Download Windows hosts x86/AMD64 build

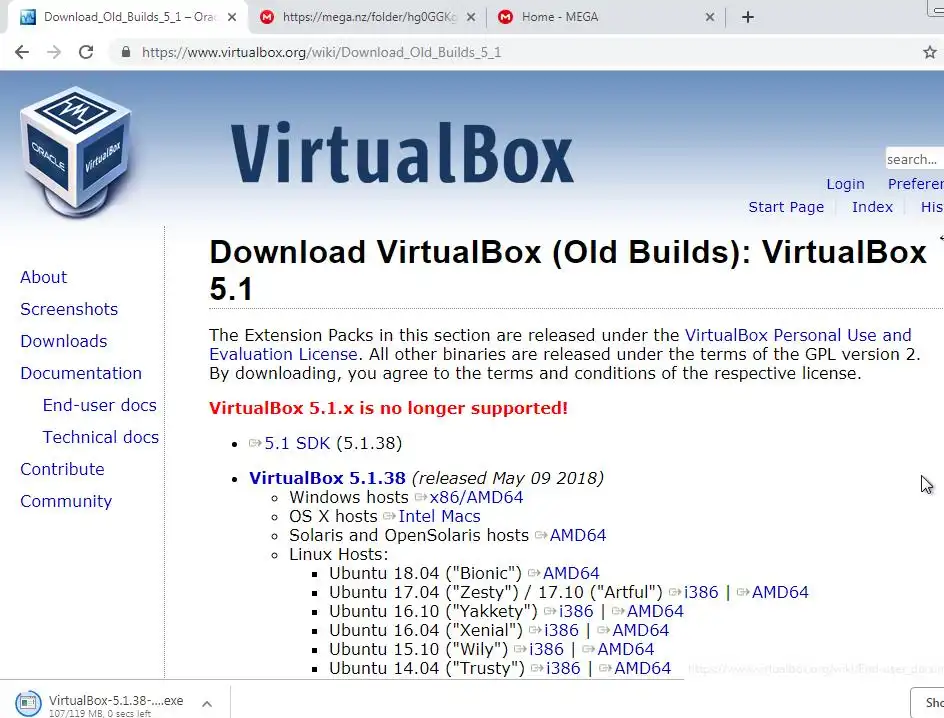tap(476, 497)
